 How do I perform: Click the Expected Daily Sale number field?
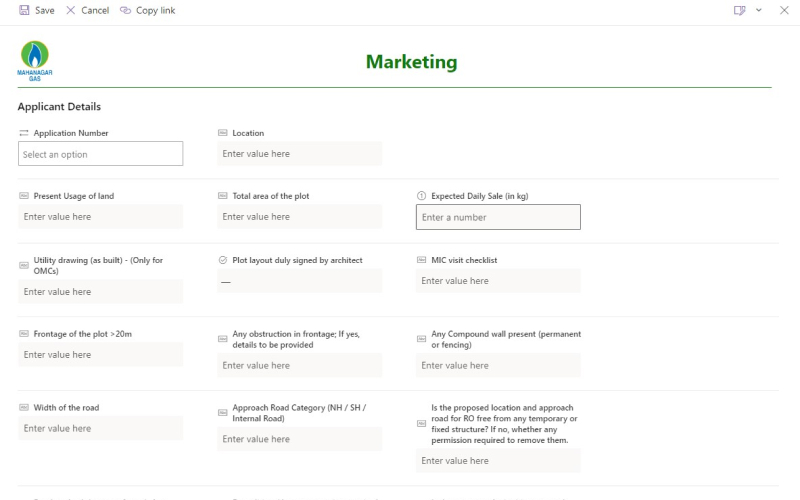point(498,217)
